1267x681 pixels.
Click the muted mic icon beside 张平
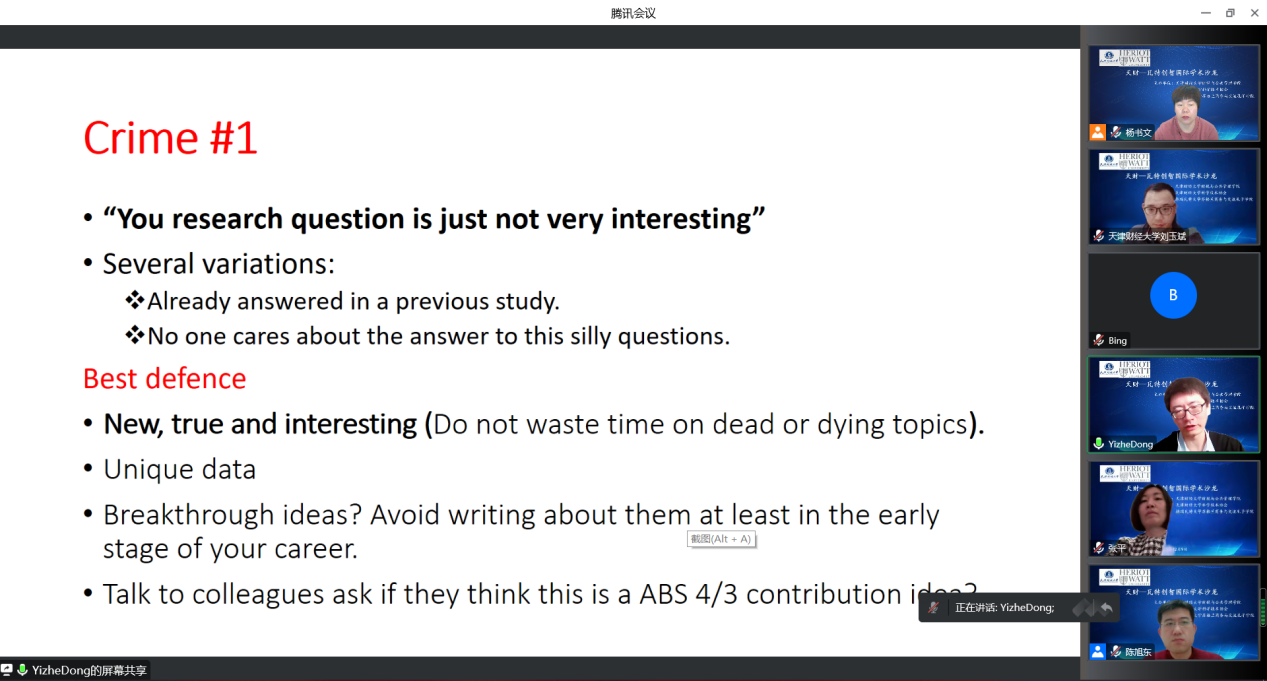coord(1099,548)
